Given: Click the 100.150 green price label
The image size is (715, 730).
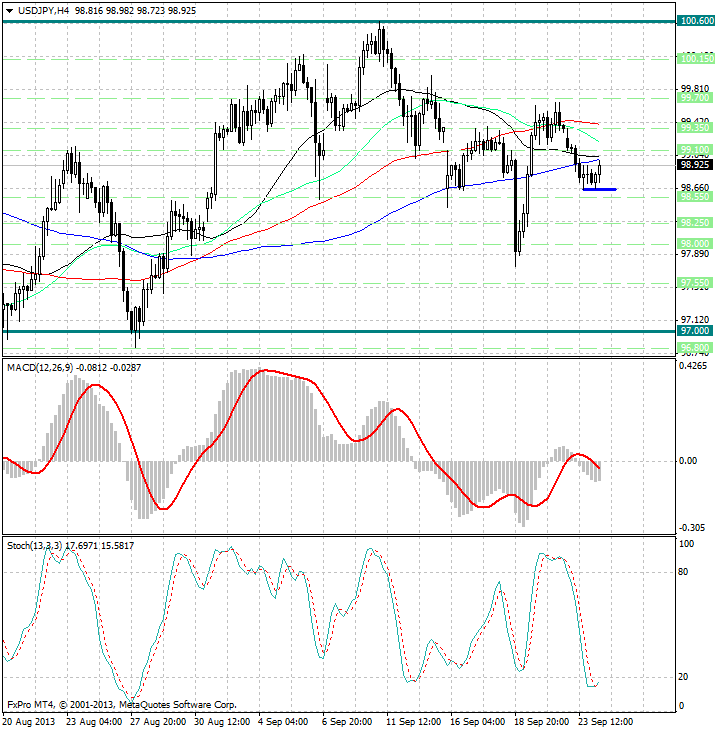Looking at the screenshot, I should 695,59.
